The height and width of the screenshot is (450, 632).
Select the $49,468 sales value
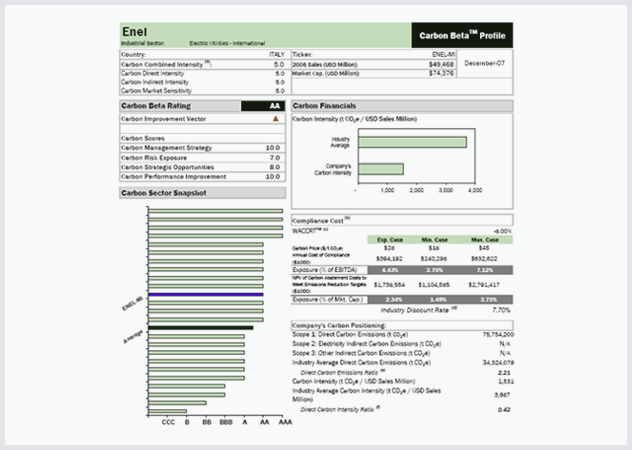(441, 65)
